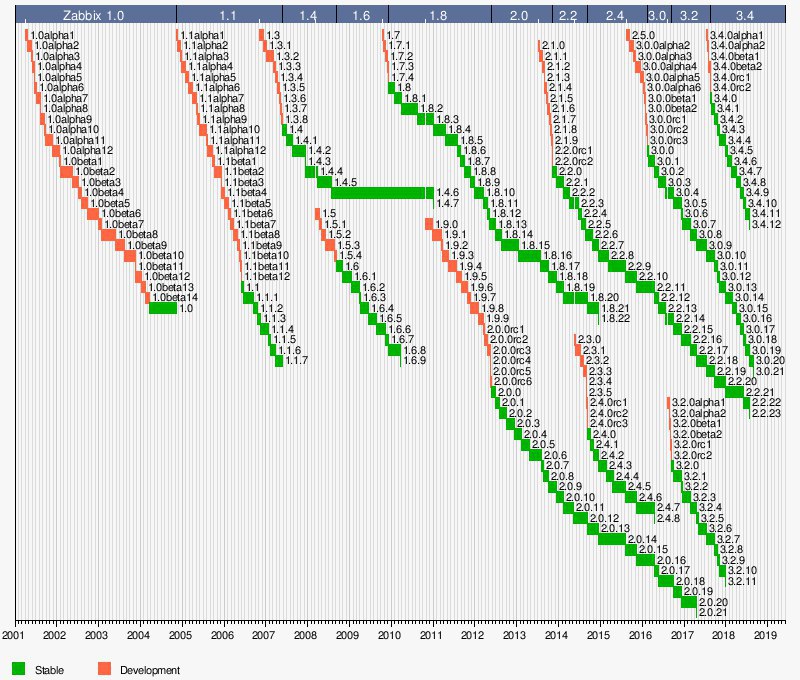
Task: Click the Development legend label
Action: (150, 670)
